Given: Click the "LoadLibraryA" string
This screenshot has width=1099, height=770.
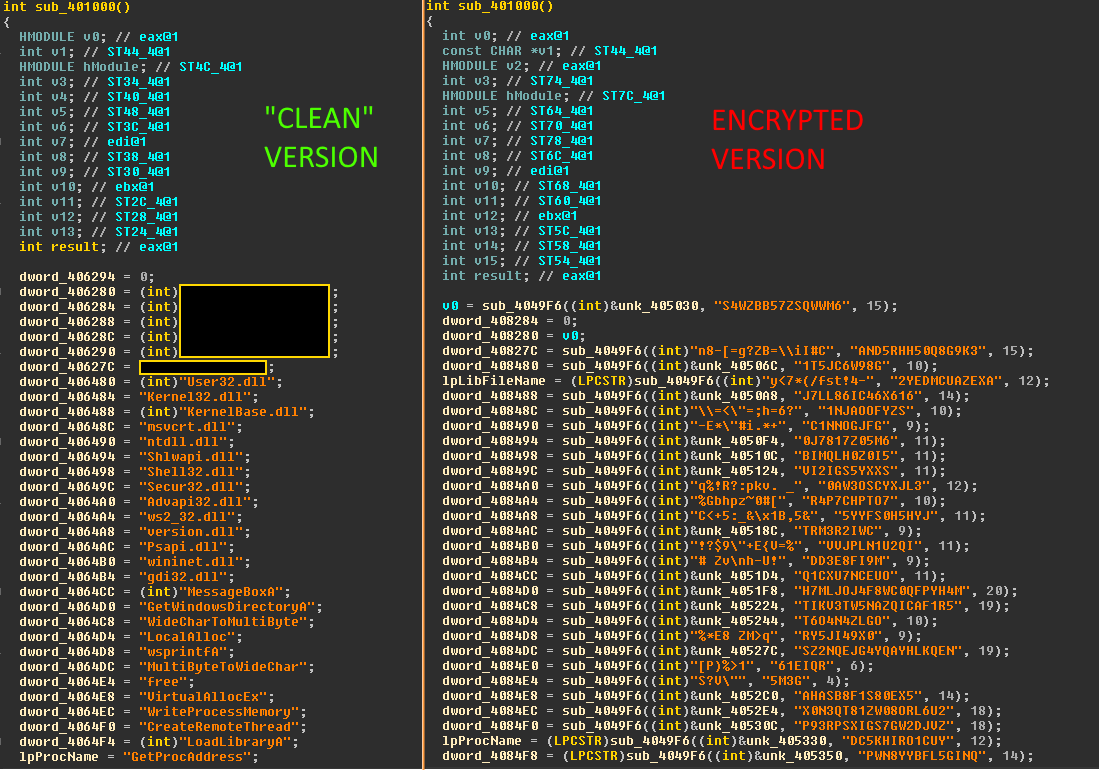Looking at the screenshot, I should pos(235,742).
